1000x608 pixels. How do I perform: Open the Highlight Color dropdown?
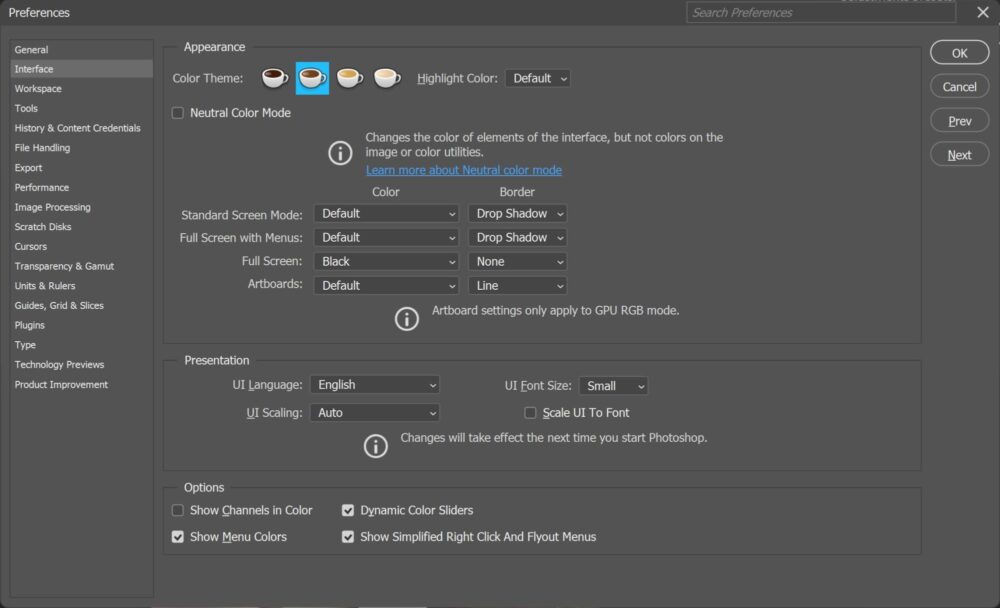coord(538,78)
